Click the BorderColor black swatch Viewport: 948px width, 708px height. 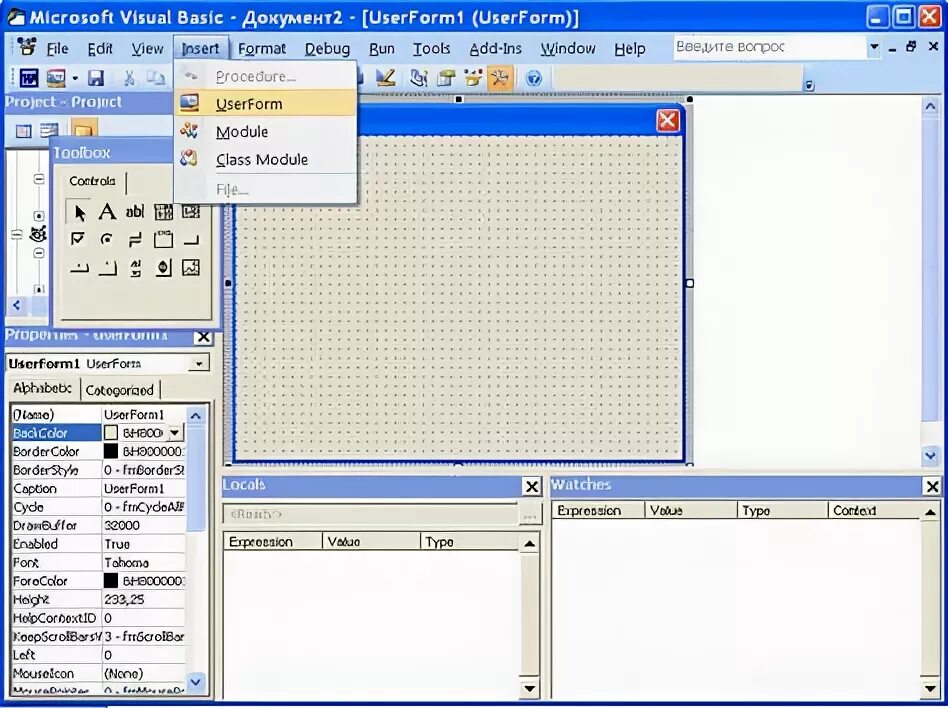(111, 451)
